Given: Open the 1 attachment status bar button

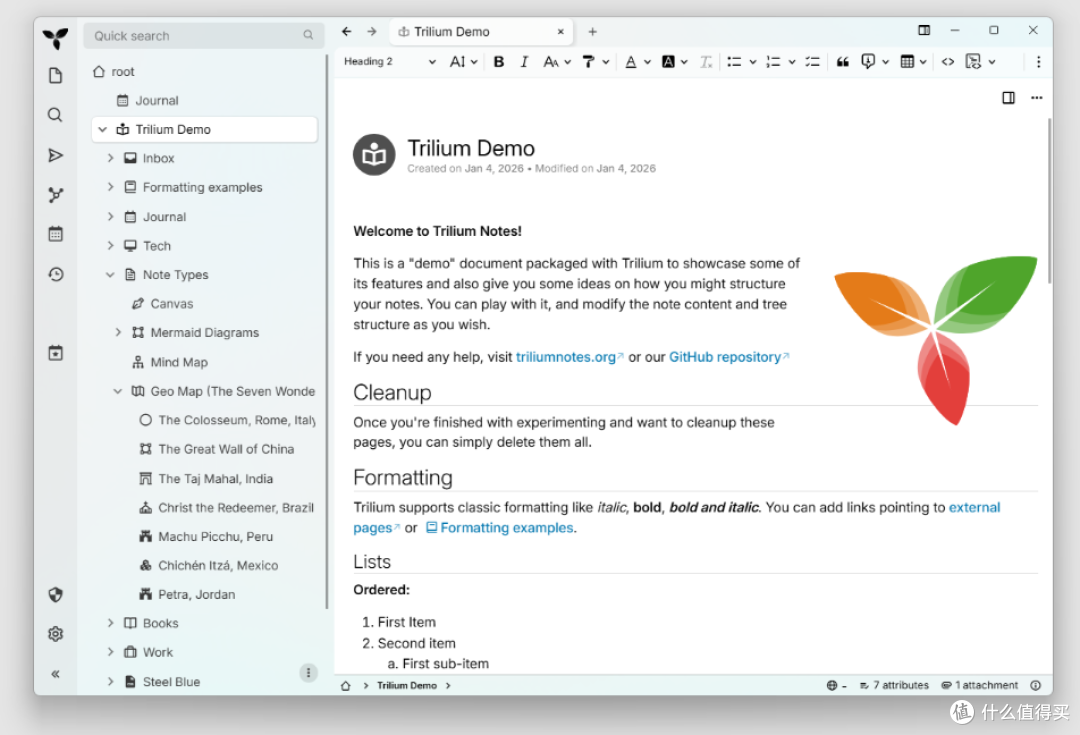Looking at the screenshot, I should pos(979,685).
